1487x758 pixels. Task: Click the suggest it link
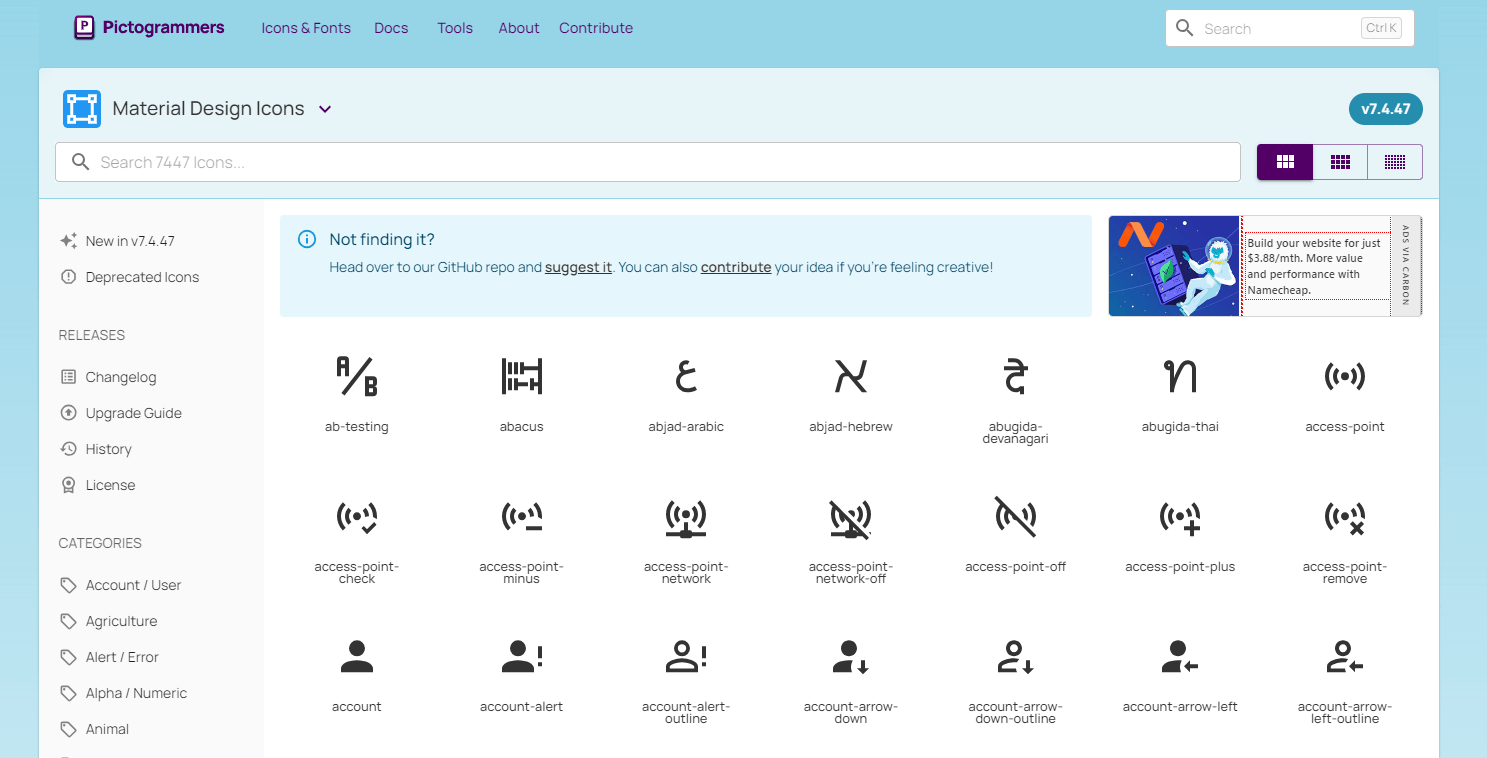click(578, 267)
